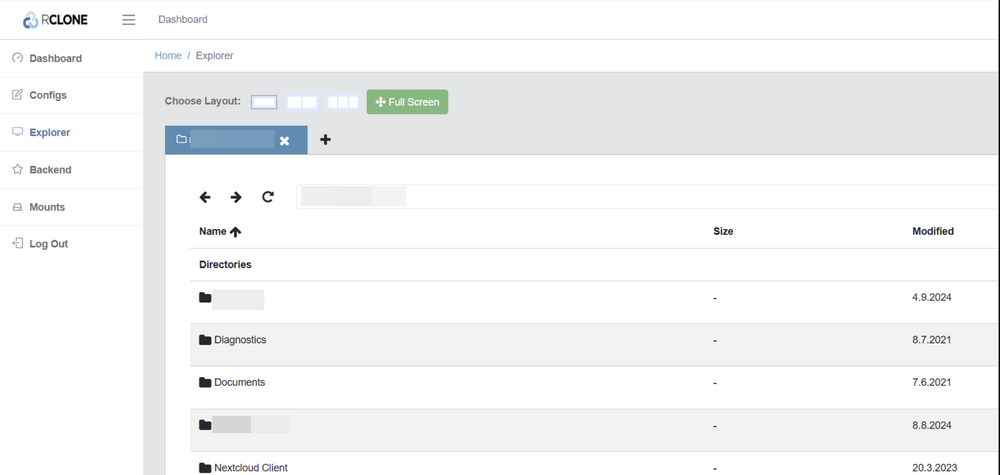Follow the Home breadcrumb link

[x=168, y=55]
